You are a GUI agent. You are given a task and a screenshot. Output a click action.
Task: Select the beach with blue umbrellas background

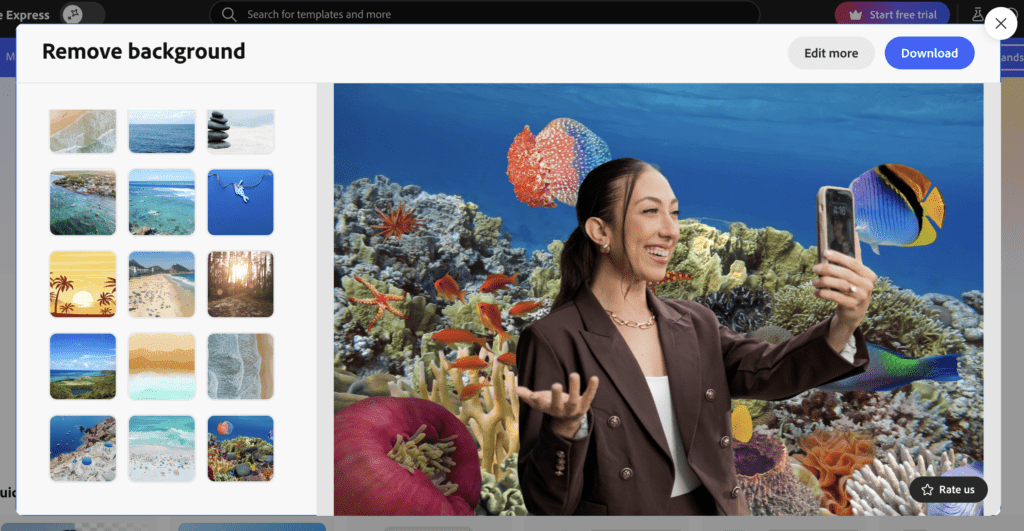click(x=82, y=448)
